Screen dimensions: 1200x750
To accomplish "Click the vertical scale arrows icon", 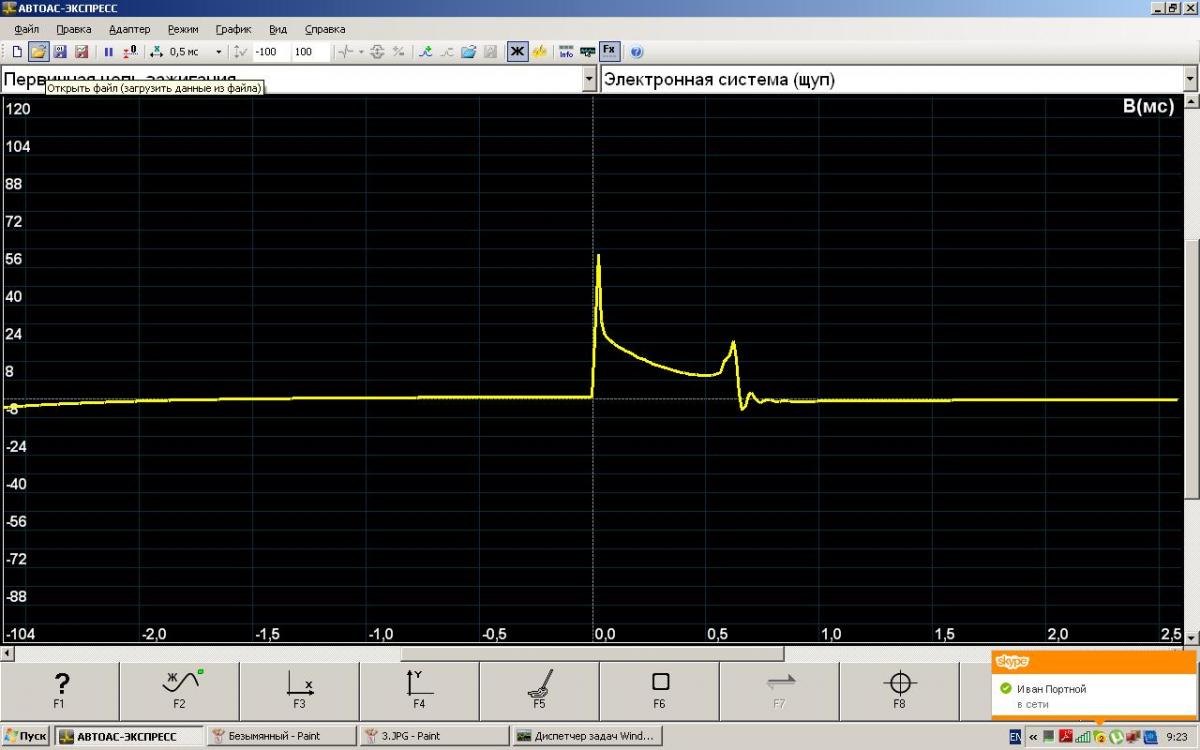I will [x=238, y=51].
